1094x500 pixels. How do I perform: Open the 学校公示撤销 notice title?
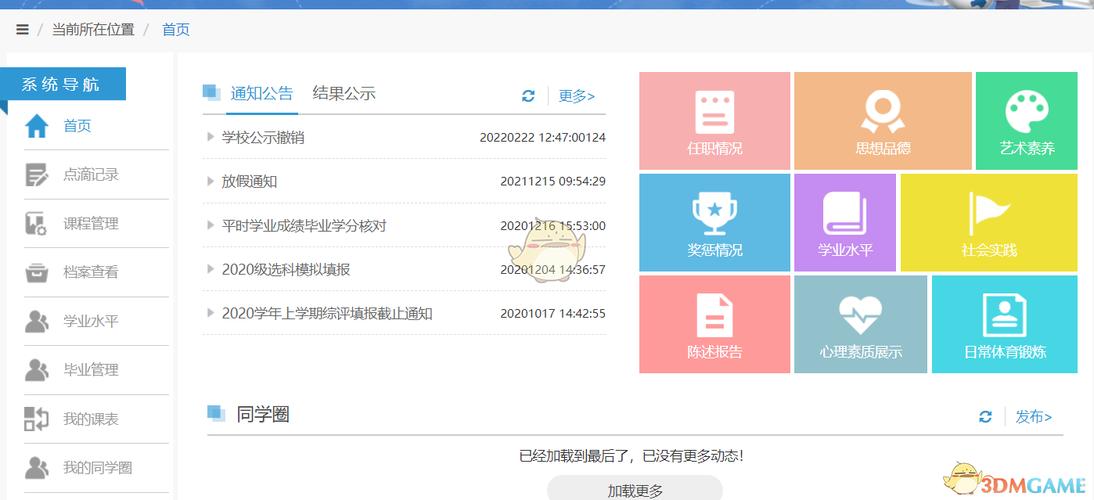click(263, 137)
